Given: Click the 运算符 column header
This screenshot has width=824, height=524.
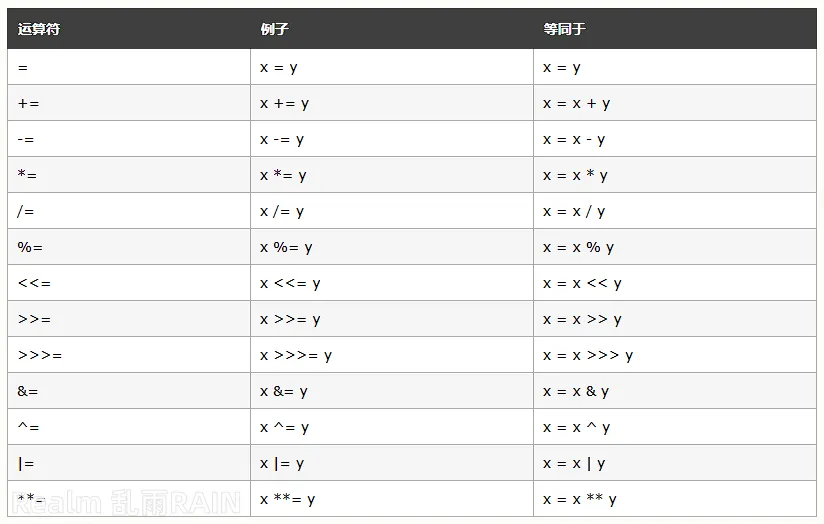Looking at the screenshot, I should 39,29.
